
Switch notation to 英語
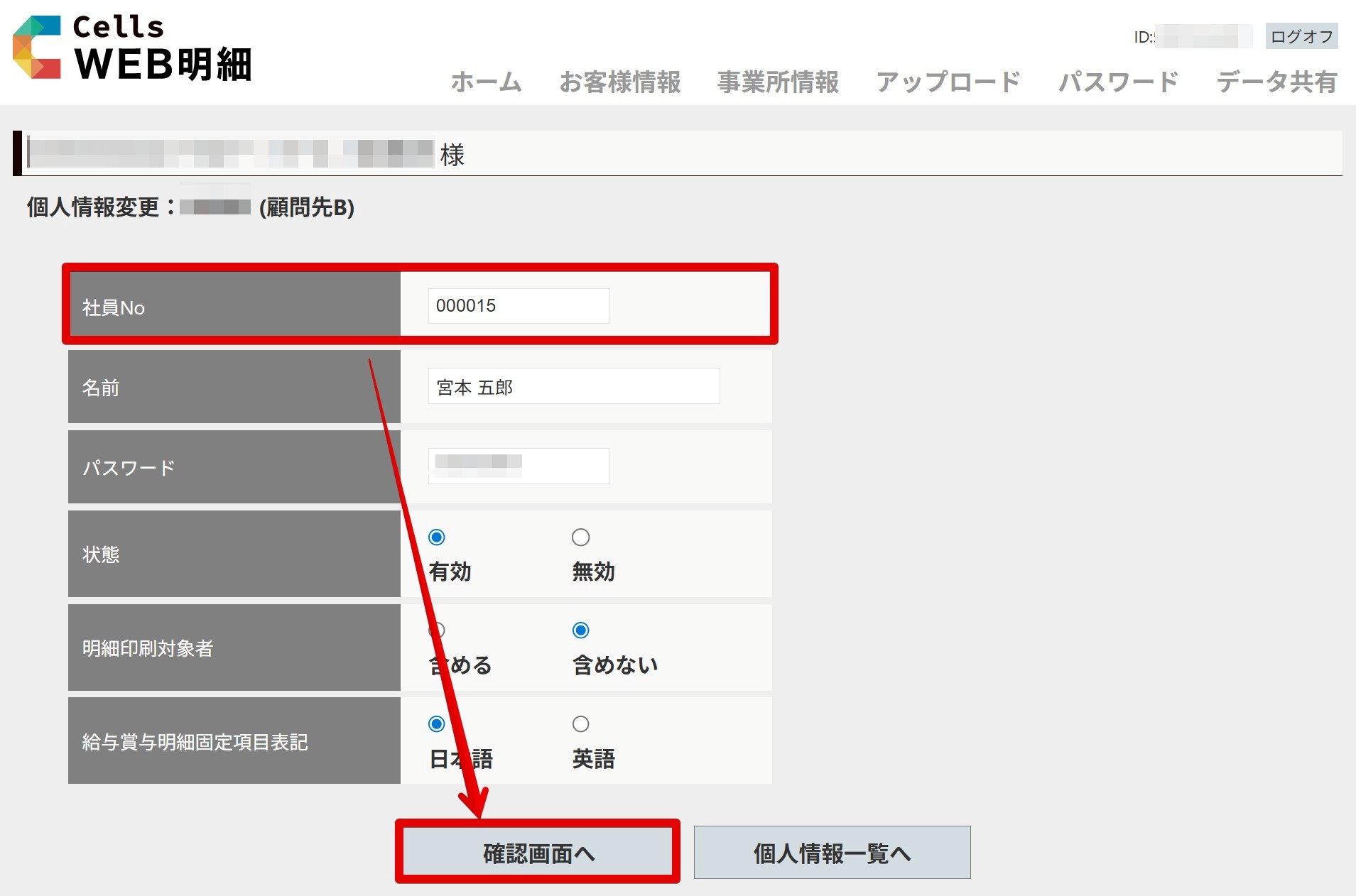pos(580,724)
